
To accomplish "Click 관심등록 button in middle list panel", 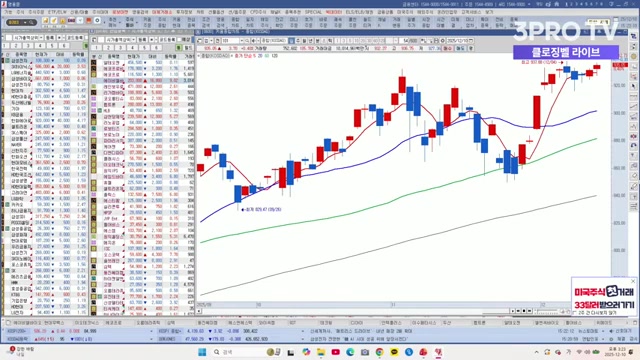I will [167, 40].
